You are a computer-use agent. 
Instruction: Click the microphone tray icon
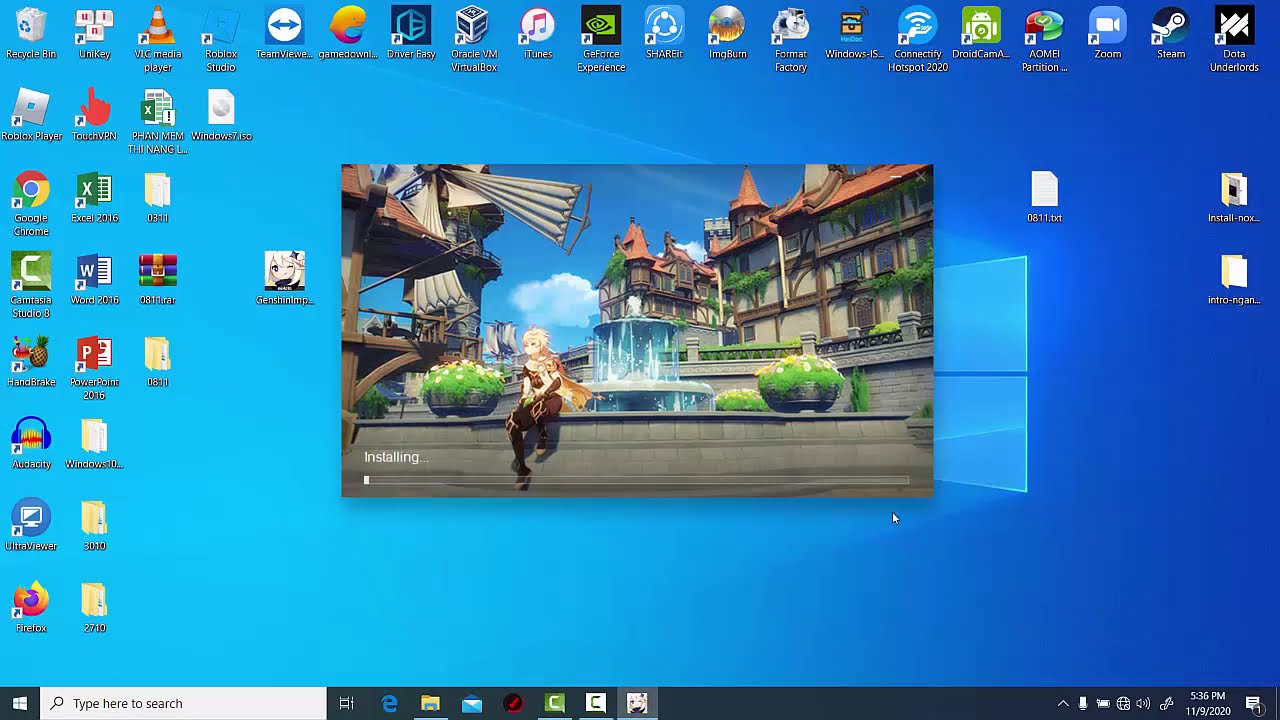coord(1083,703)
